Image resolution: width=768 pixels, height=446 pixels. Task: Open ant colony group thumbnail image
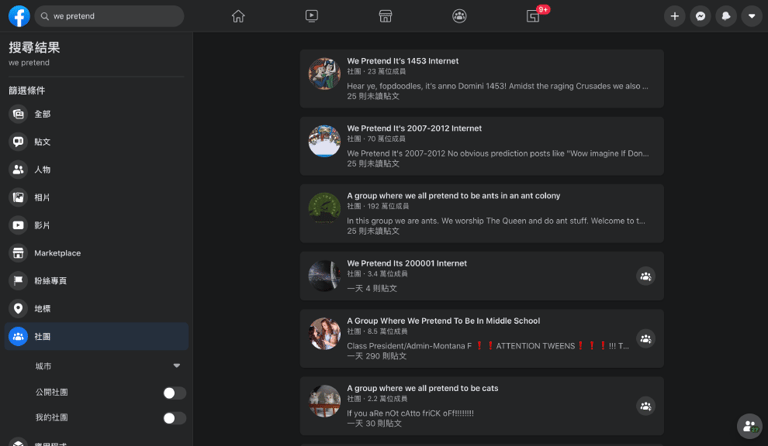tap(324, 209)
